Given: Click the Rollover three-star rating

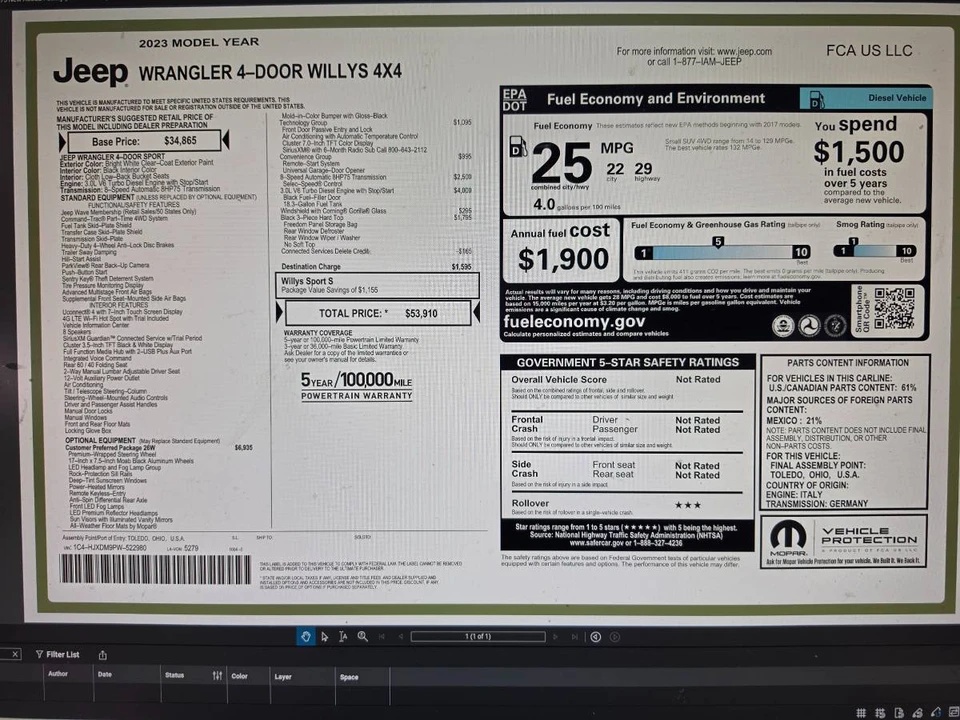Looking at the screenshot, I should pos(688,505).
